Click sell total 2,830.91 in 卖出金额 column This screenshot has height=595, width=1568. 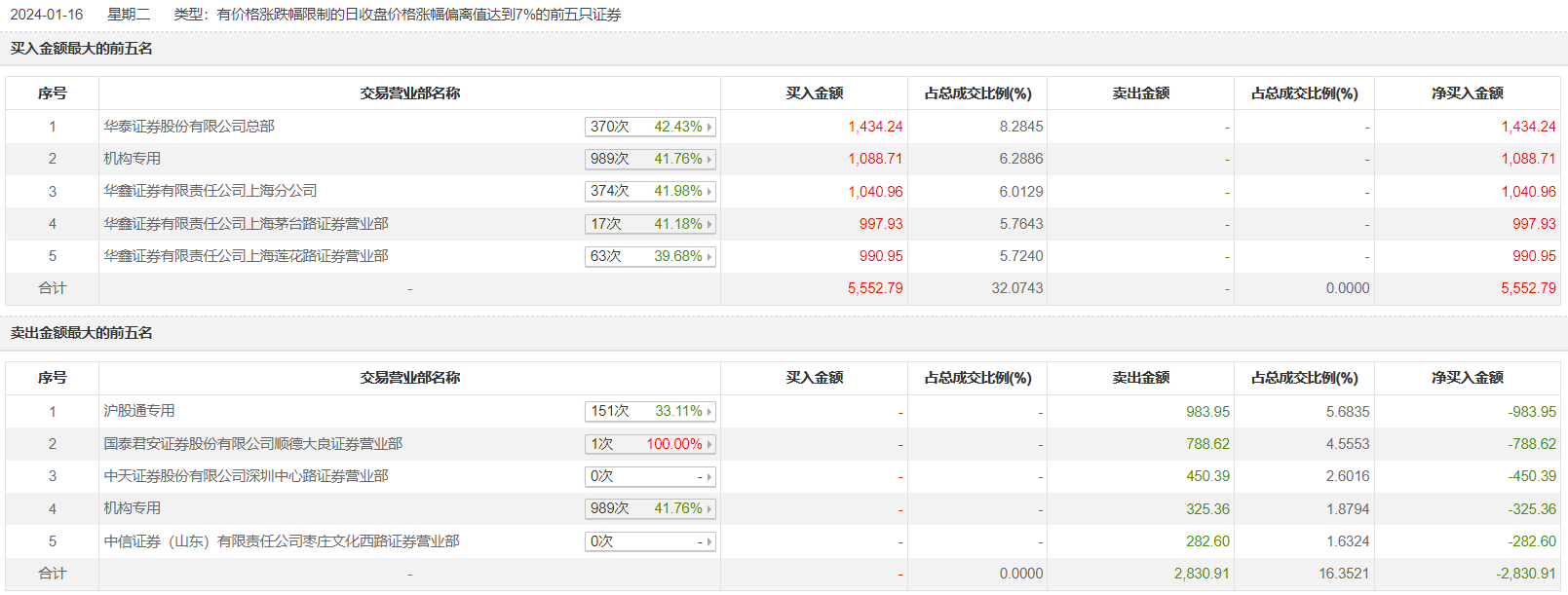tap(1202, 574)
